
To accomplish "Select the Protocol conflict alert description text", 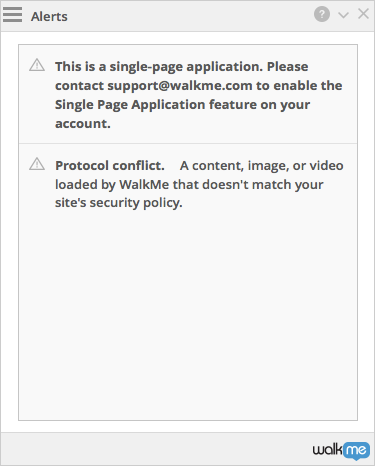I will [x=199, y=184].
